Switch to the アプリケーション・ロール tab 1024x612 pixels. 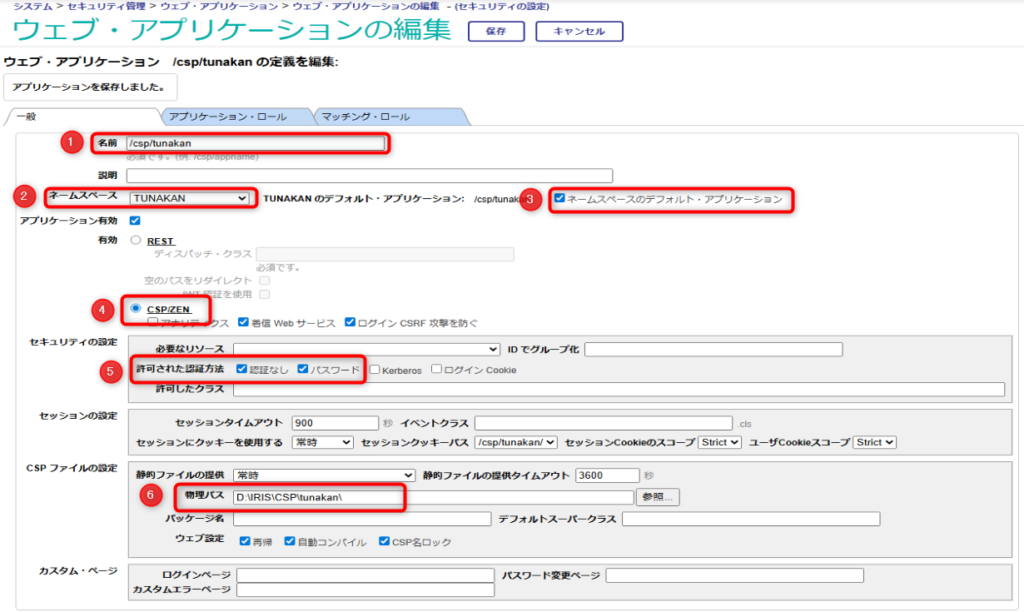234,117
